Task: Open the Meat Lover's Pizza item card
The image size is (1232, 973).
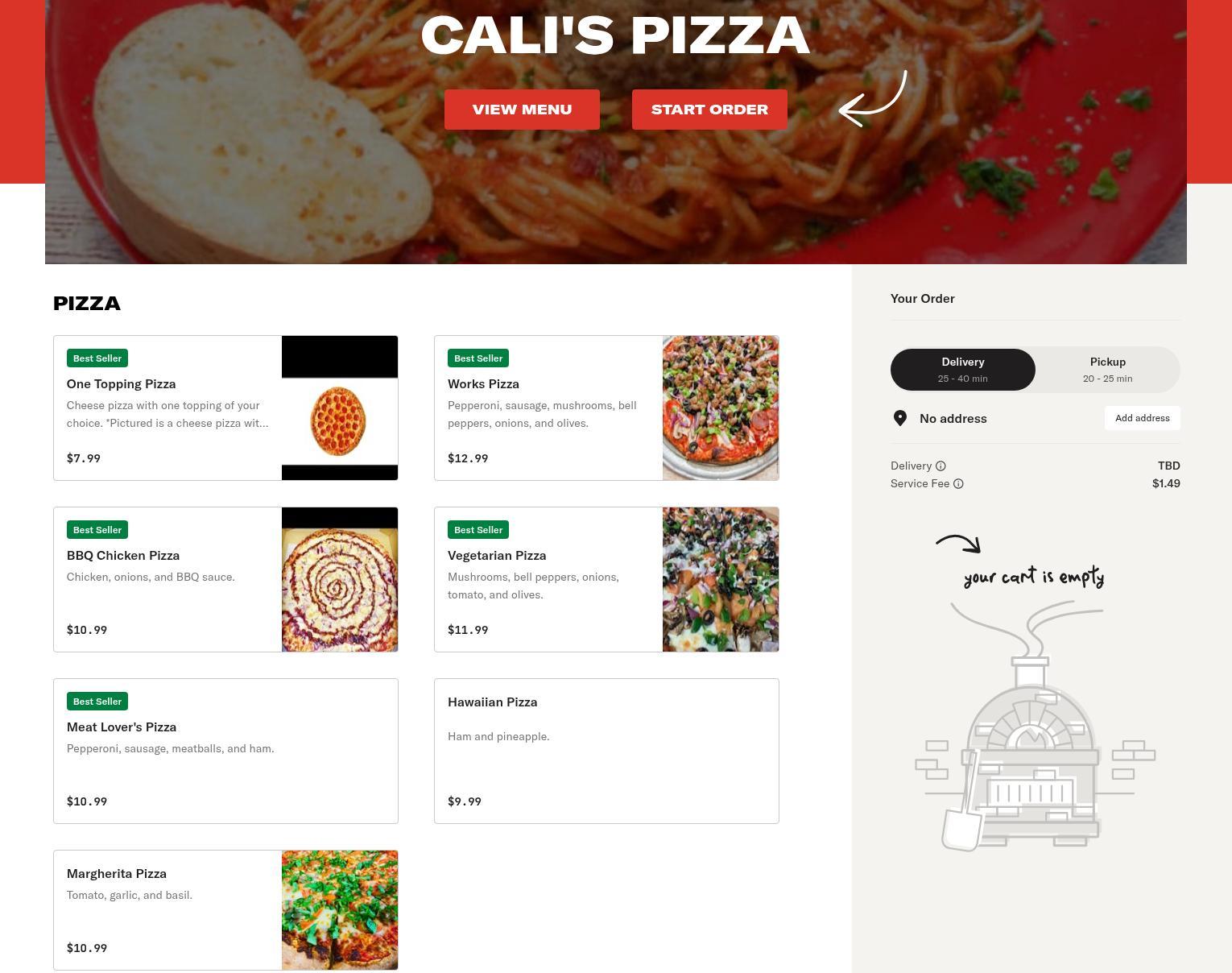Action: 225,751
